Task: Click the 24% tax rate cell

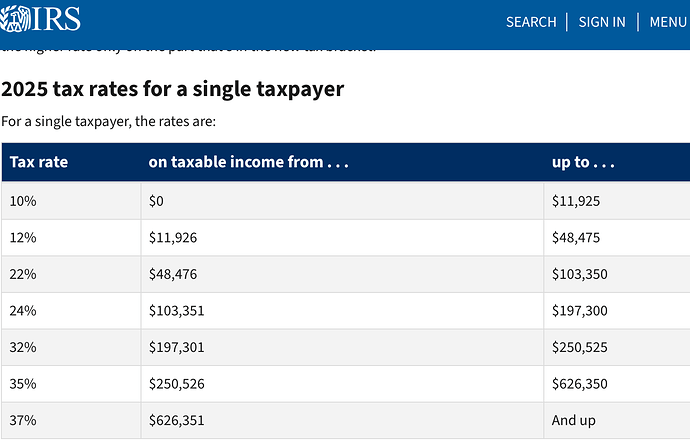Action: (71, 311)
